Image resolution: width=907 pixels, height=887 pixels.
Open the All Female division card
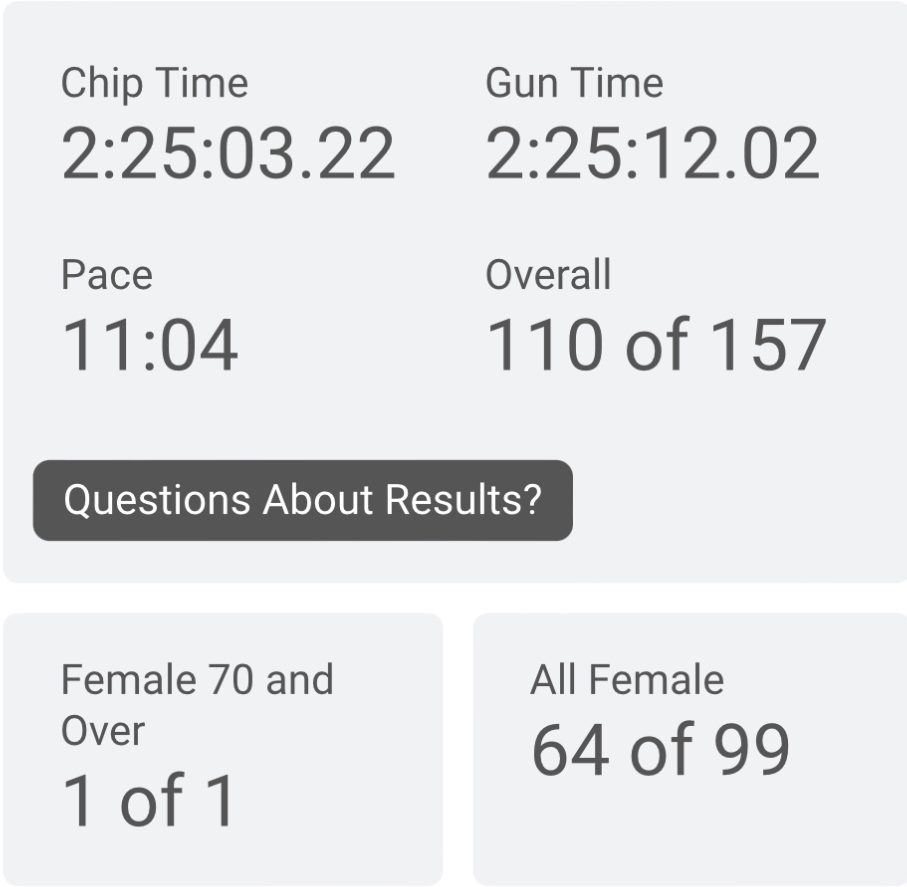(x=690, y=820)
